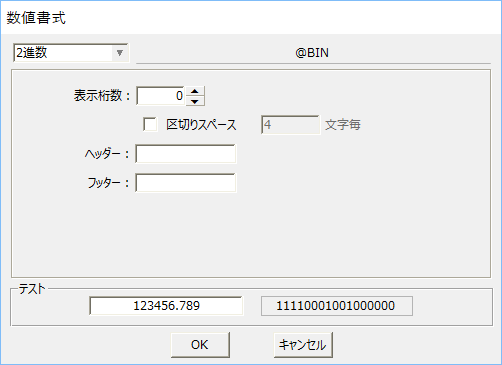The width and height of the screenshot is (502, 365).
Task: Click the キャンセル button
Action: [x=303, y=345]
